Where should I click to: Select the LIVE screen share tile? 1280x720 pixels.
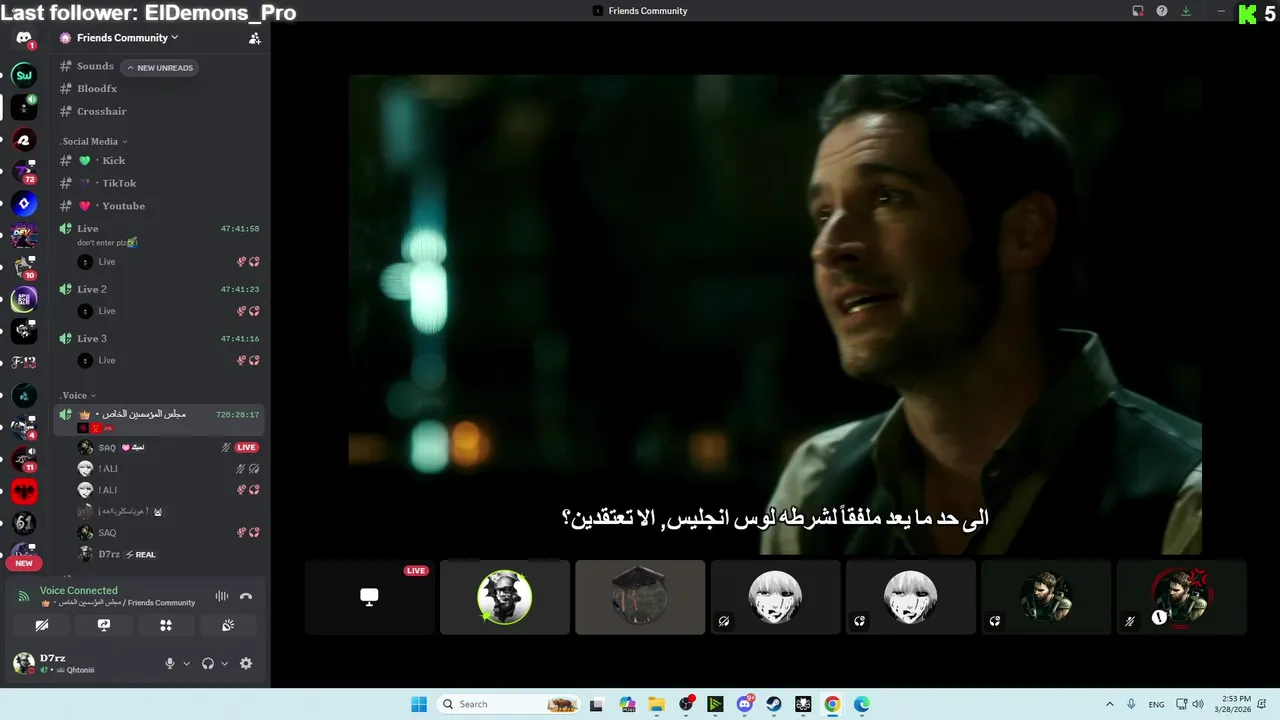pos(369,597)
